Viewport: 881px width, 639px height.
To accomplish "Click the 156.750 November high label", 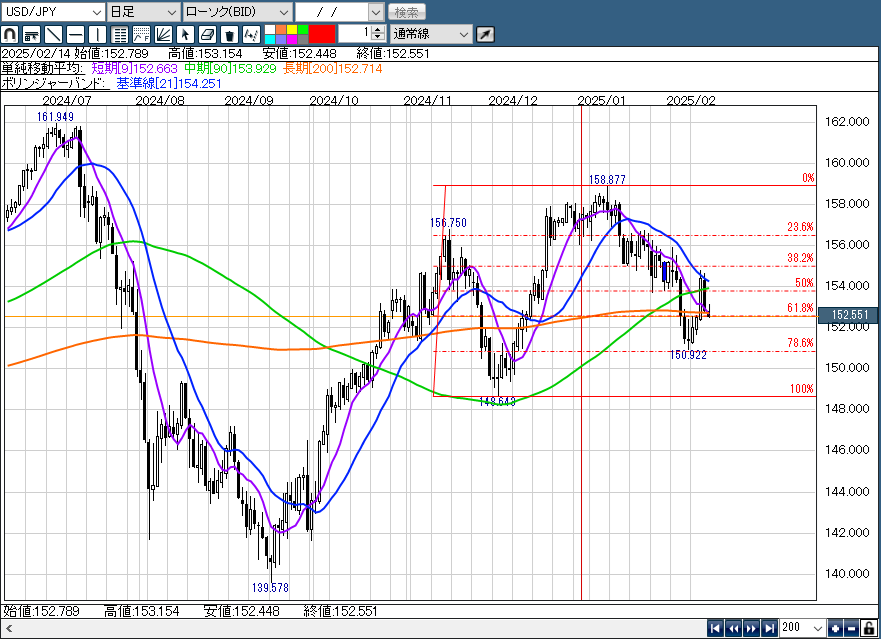I will 448,223.
